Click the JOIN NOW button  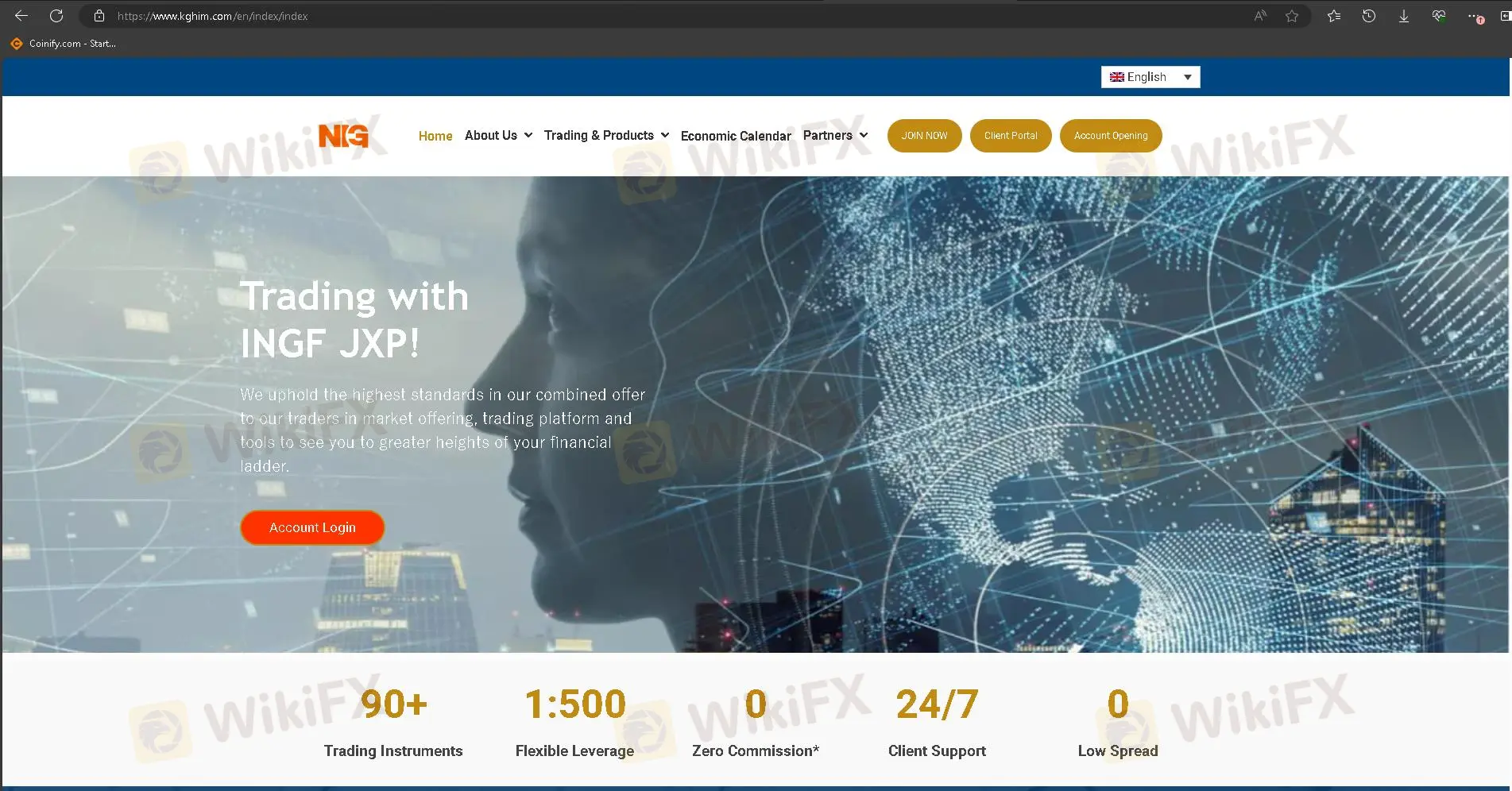click(924, 135)
